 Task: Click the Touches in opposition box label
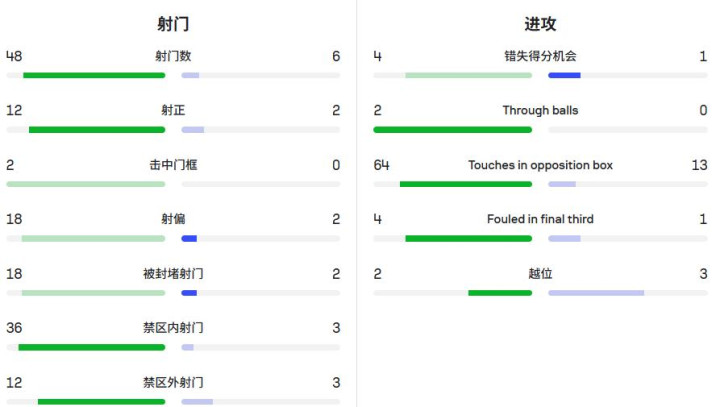540,165
